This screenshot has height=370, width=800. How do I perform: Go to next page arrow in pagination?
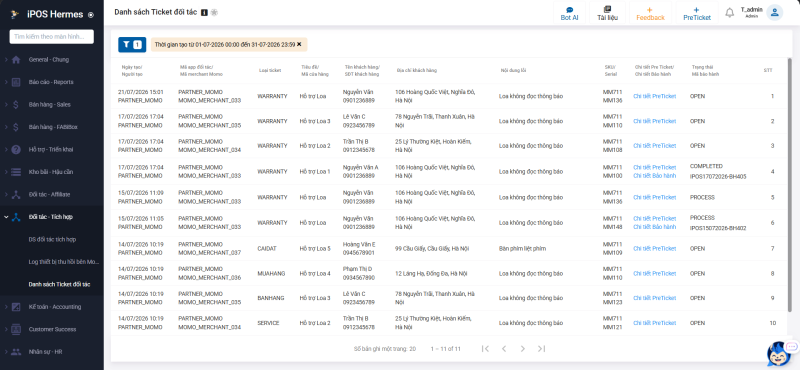pyautogui.click(x=522, y=349)
